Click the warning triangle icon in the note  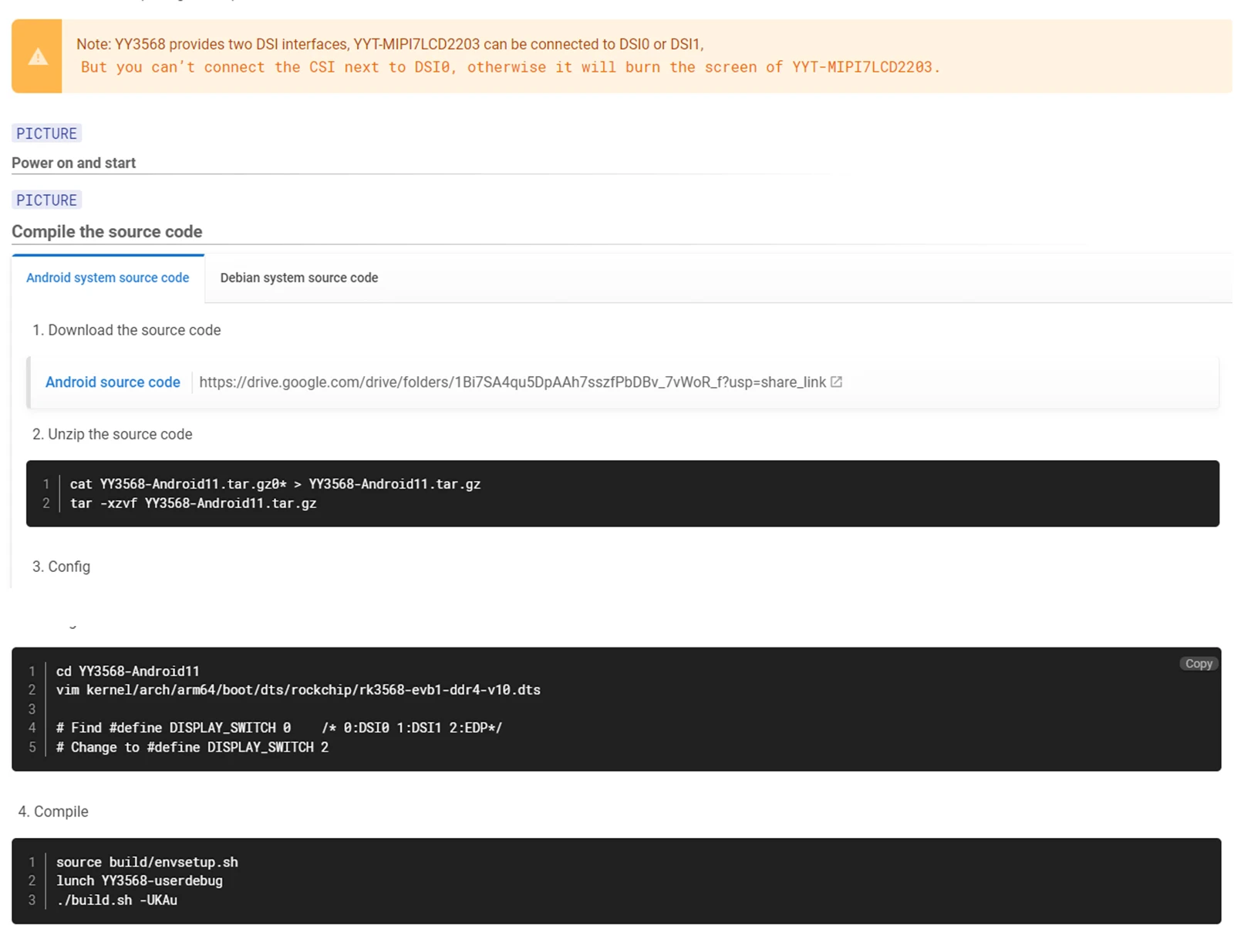click(37, 57)
